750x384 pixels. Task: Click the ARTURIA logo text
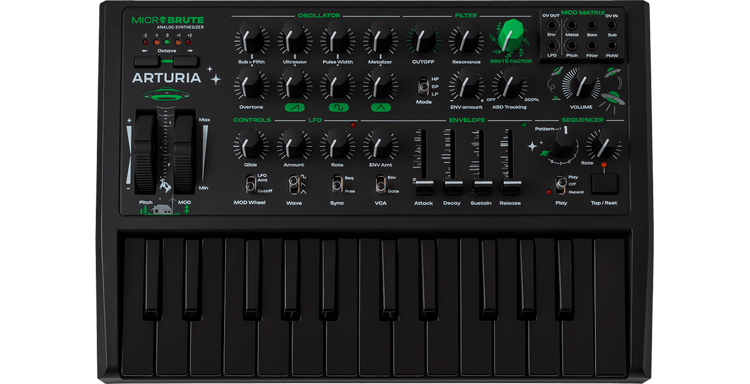166,78
